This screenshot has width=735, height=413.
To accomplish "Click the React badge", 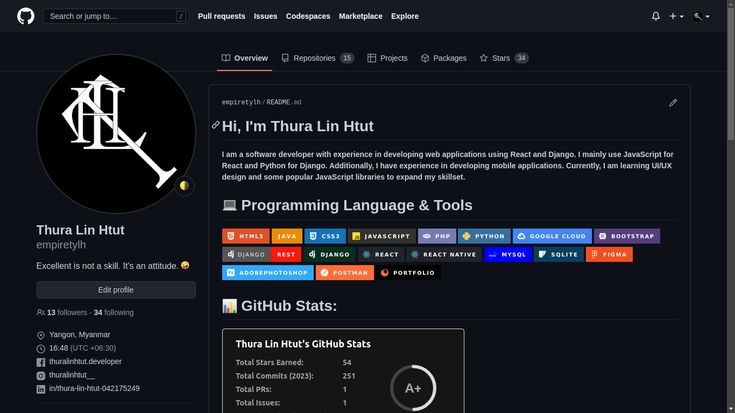I will tap(381, 255).
